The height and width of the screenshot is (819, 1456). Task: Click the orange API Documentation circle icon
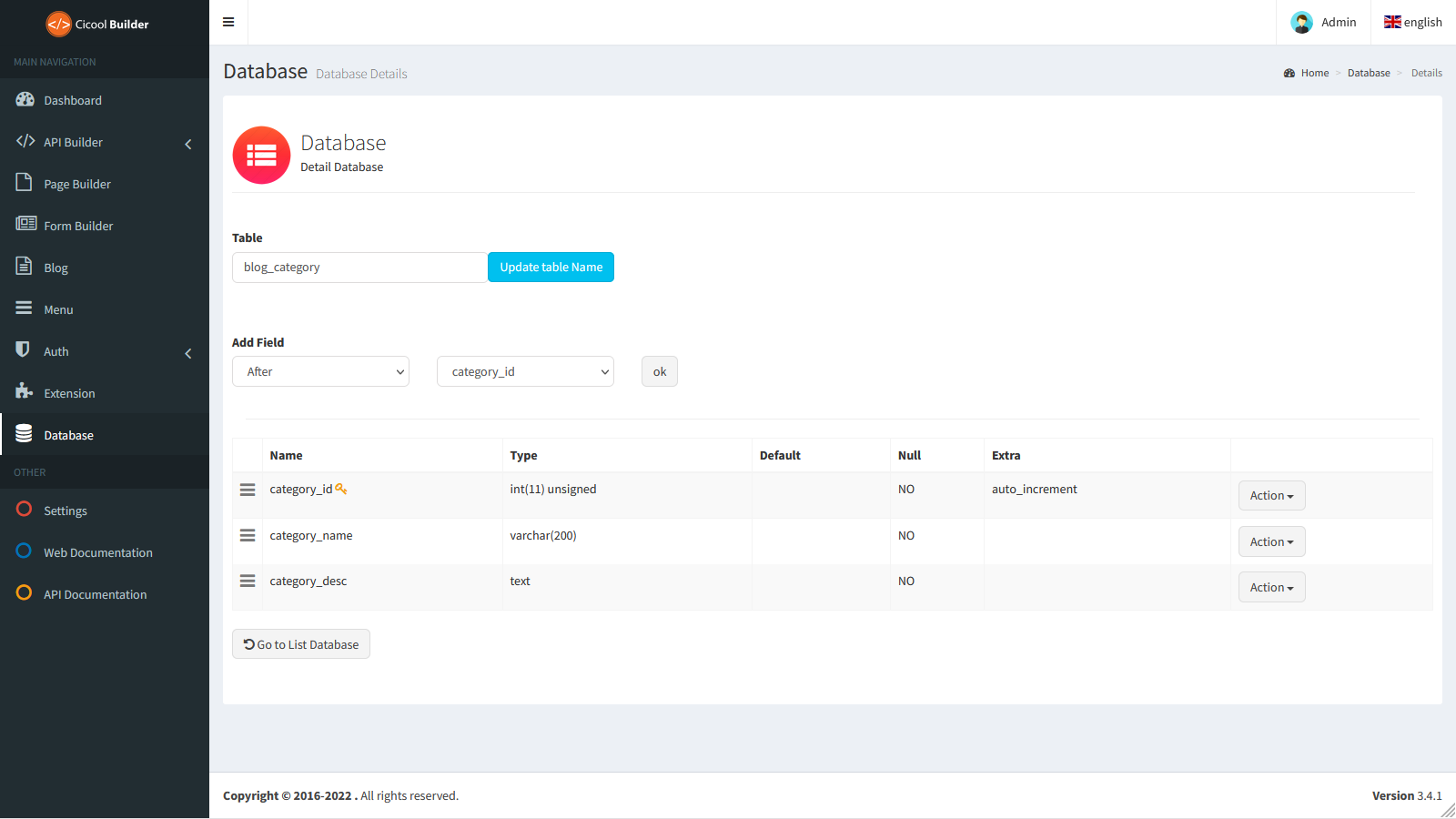pos(24,592)
